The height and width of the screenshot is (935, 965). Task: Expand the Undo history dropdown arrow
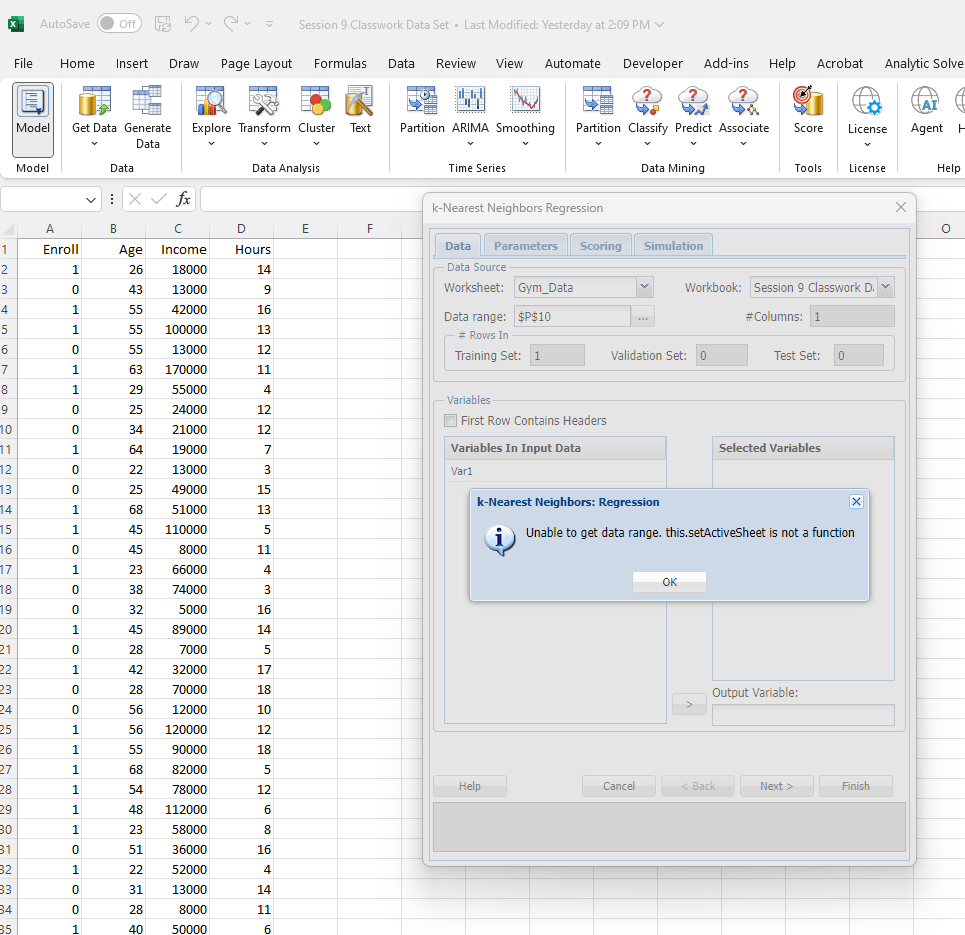tap(209, 24)
